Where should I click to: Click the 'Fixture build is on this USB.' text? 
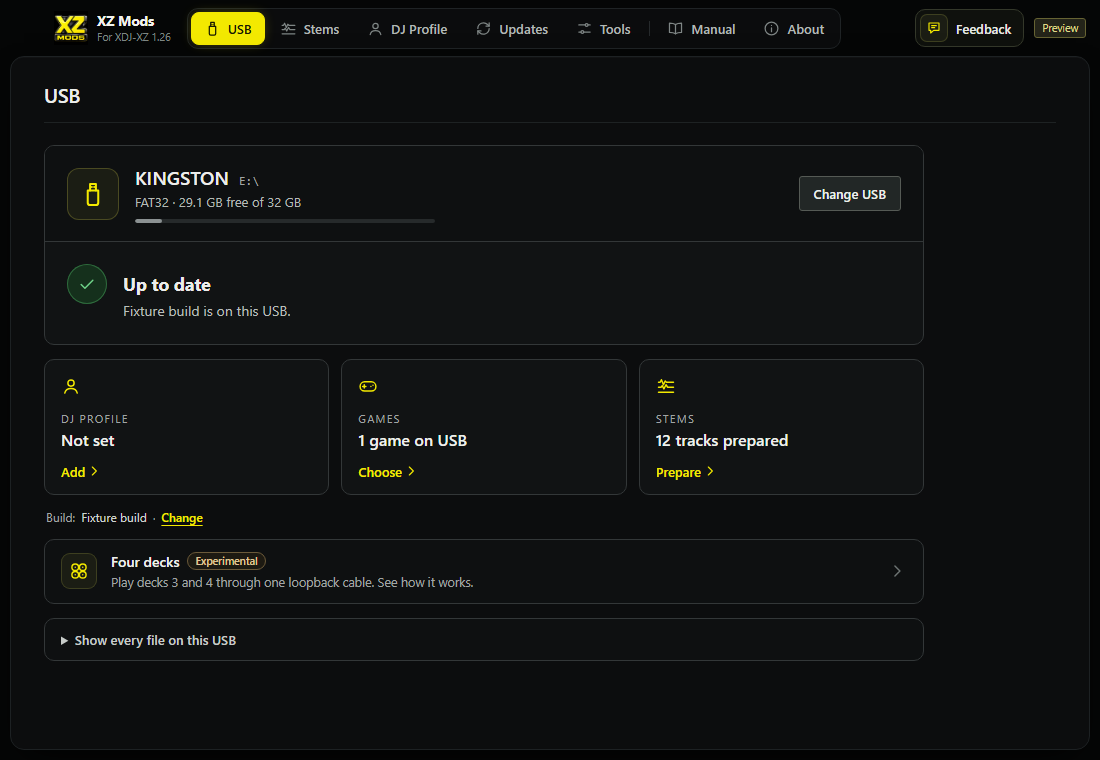(207, 311)
